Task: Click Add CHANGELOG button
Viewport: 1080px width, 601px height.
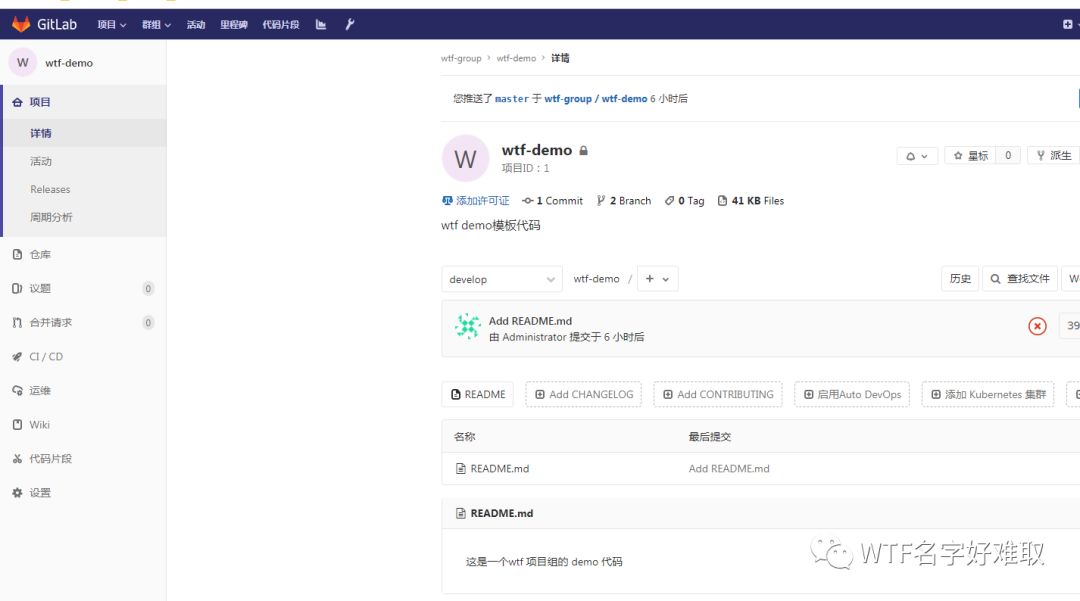Action: tap(584, 394)
